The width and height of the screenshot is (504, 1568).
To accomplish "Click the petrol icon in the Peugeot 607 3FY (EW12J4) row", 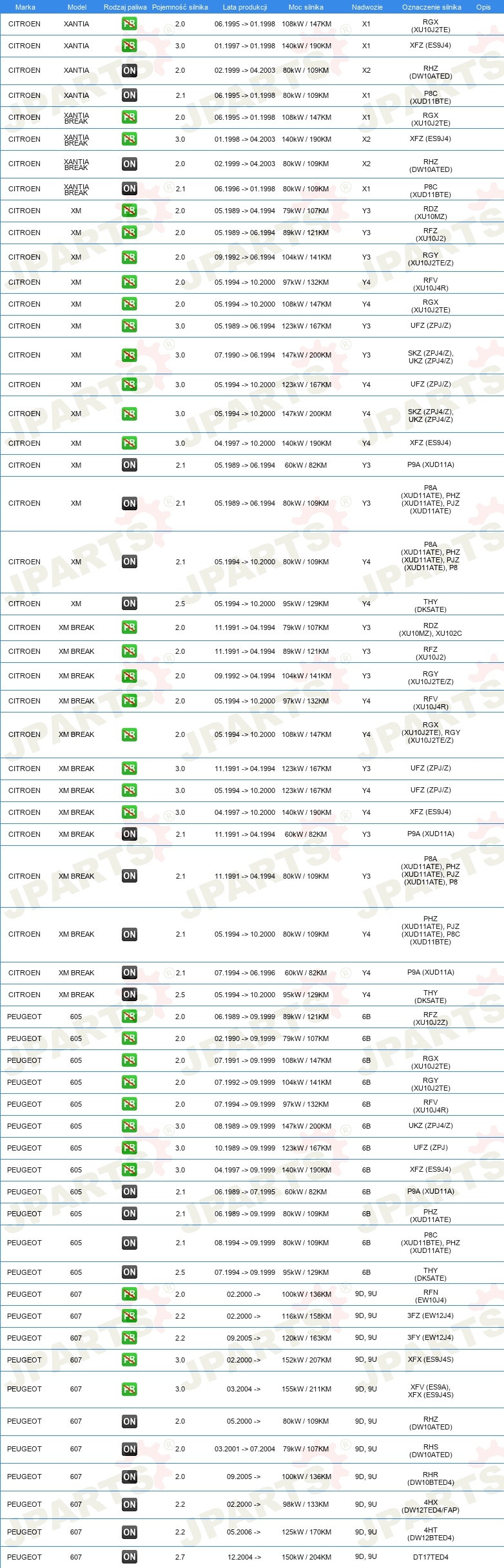I will pos(130,1338).
